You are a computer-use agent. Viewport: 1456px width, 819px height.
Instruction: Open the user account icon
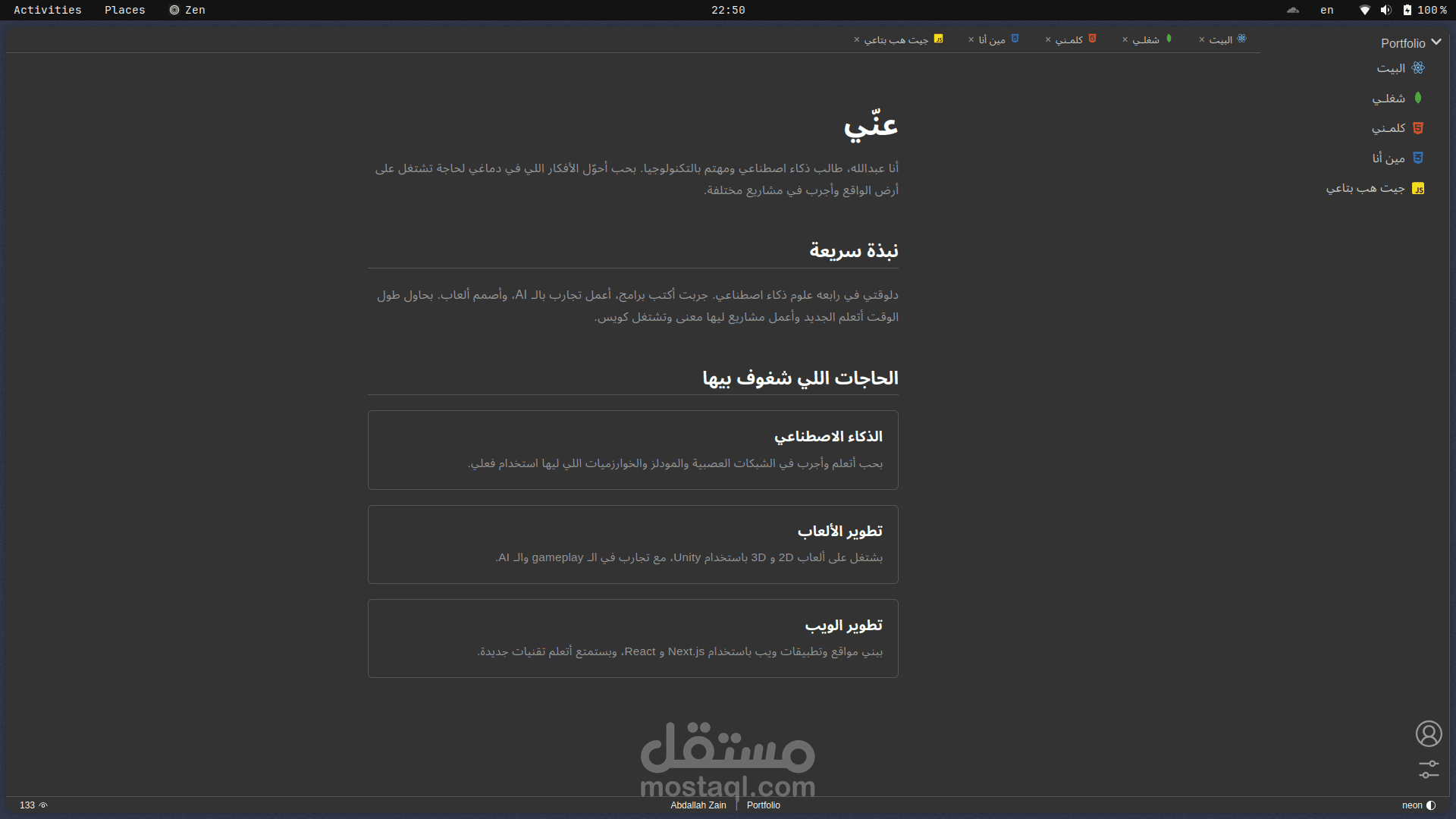[x=1429, y=733]
